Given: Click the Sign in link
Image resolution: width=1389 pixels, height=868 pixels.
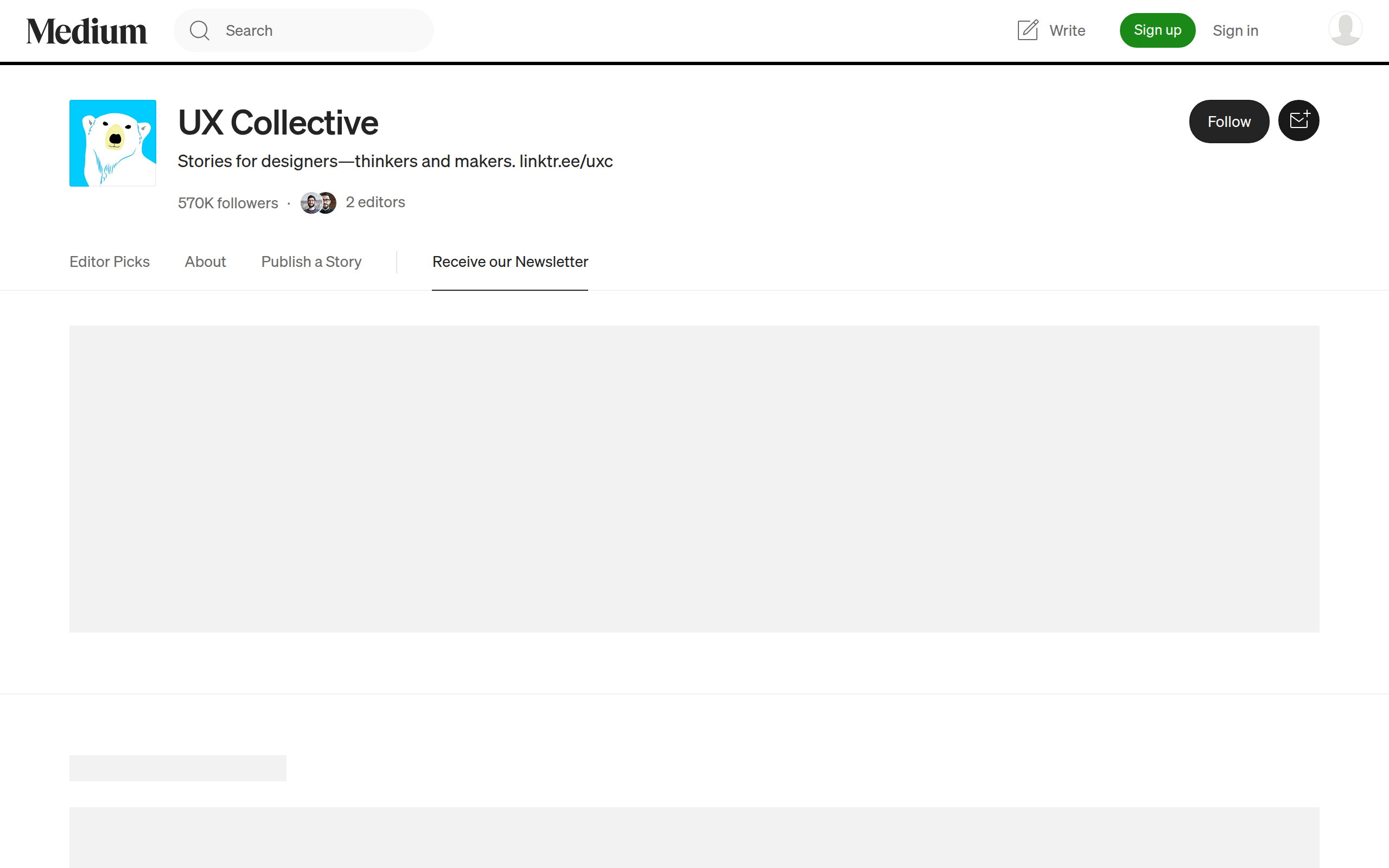Looking at the screenshot, I should point(1235,30).
